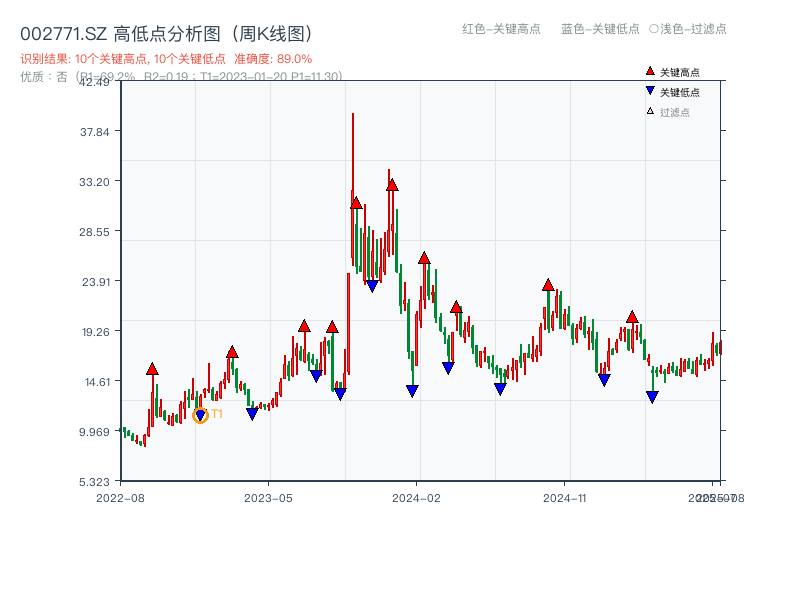Screen dimensions: 800x600
Task: Click the T1 label beside the orange circle
Action: pyautogui.click(x=216, y=417)
